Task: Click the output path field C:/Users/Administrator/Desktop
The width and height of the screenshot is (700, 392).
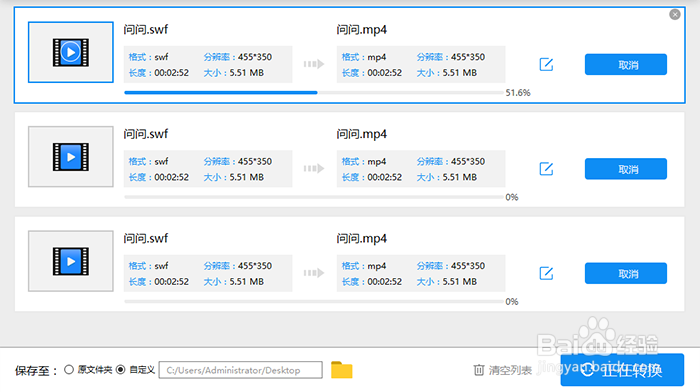Action: click(241, 370)
